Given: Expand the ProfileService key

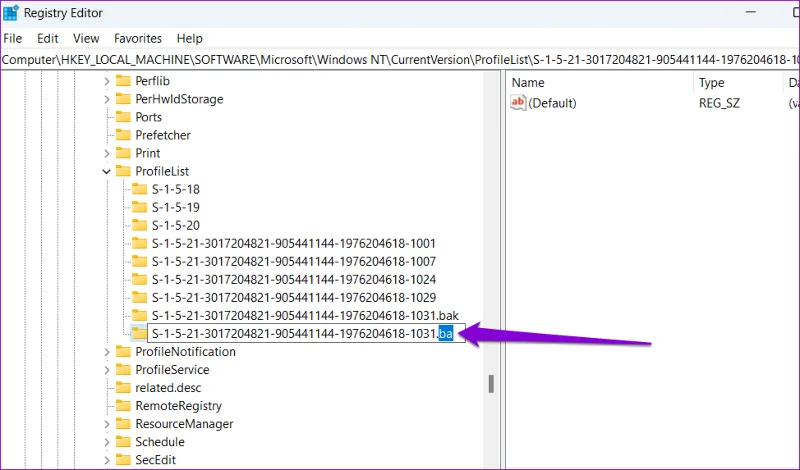Looking at the screenshot, I should click(x=107, y=370).
